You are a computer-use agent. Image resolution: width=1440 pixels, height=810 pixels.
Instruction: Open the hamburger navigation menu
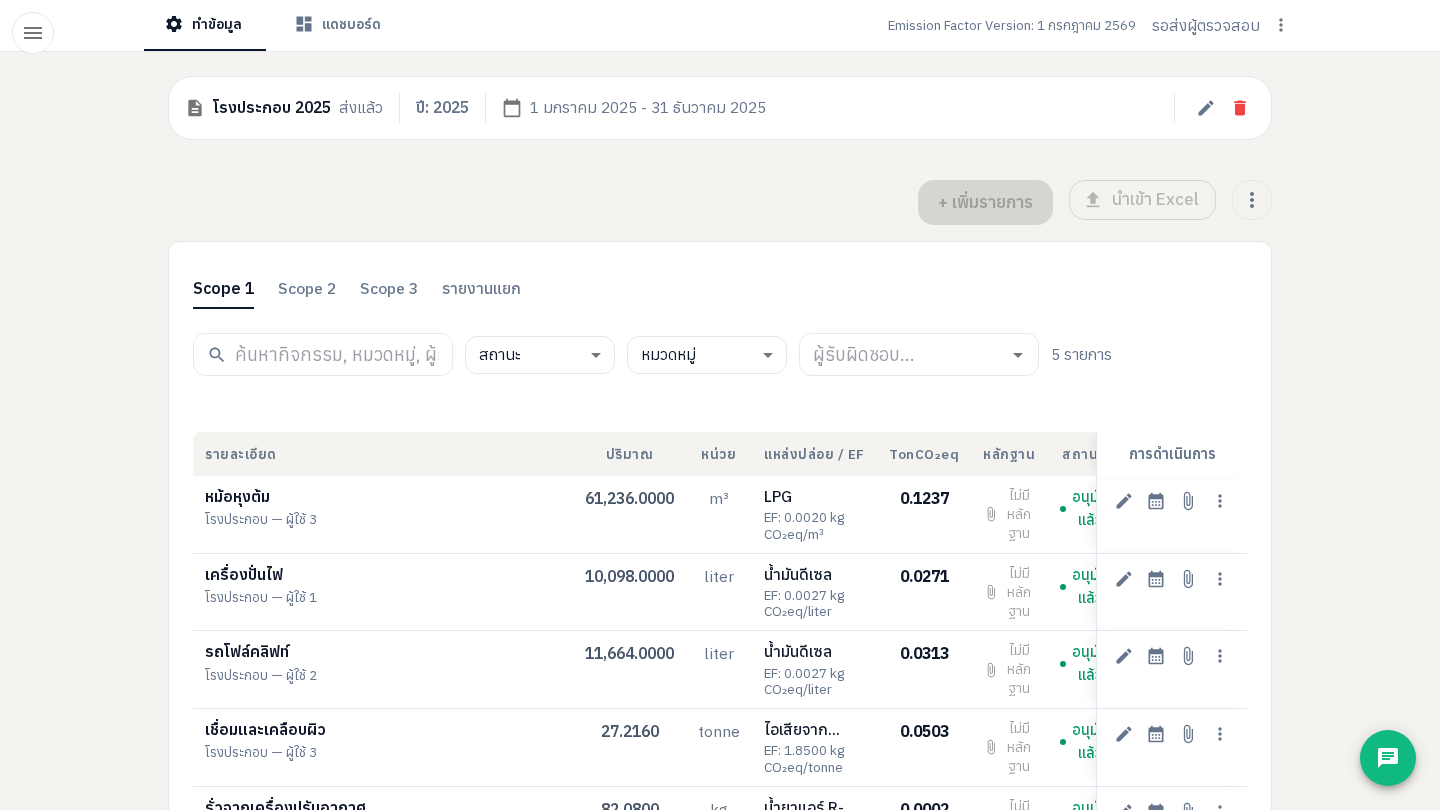33,33
